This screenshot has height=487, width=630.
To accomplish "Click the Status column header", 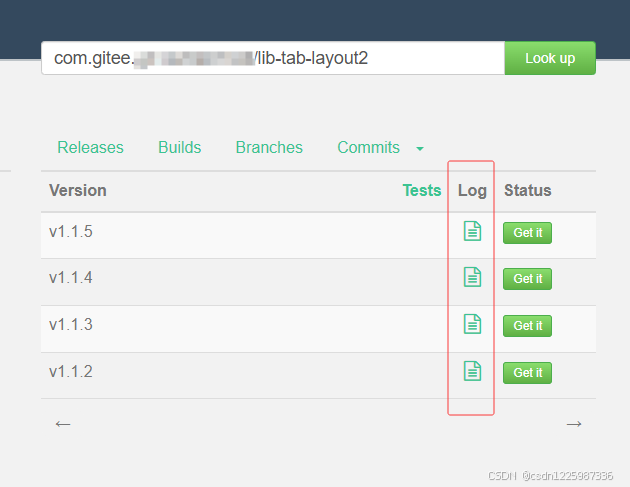I will pos(528,190).
